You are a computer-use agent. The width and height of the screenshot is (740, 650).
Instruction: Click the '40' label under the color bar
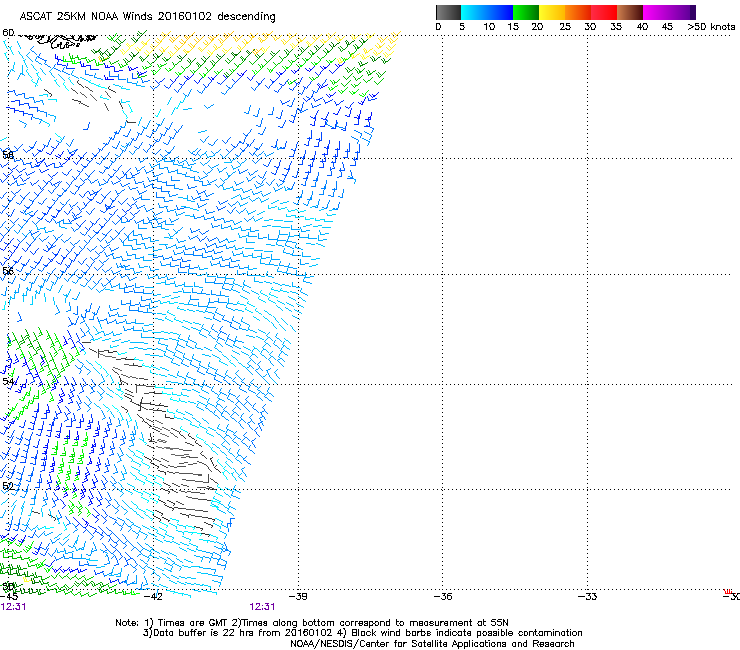[642, 27]
